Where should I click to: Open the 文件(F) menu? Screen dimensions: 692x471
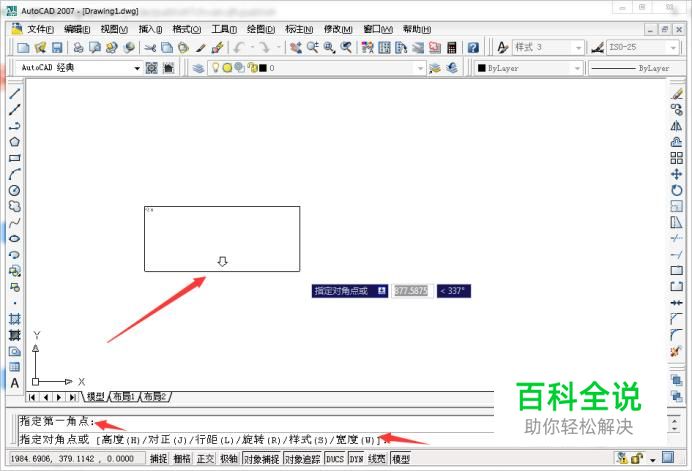(x=40, y=29)
